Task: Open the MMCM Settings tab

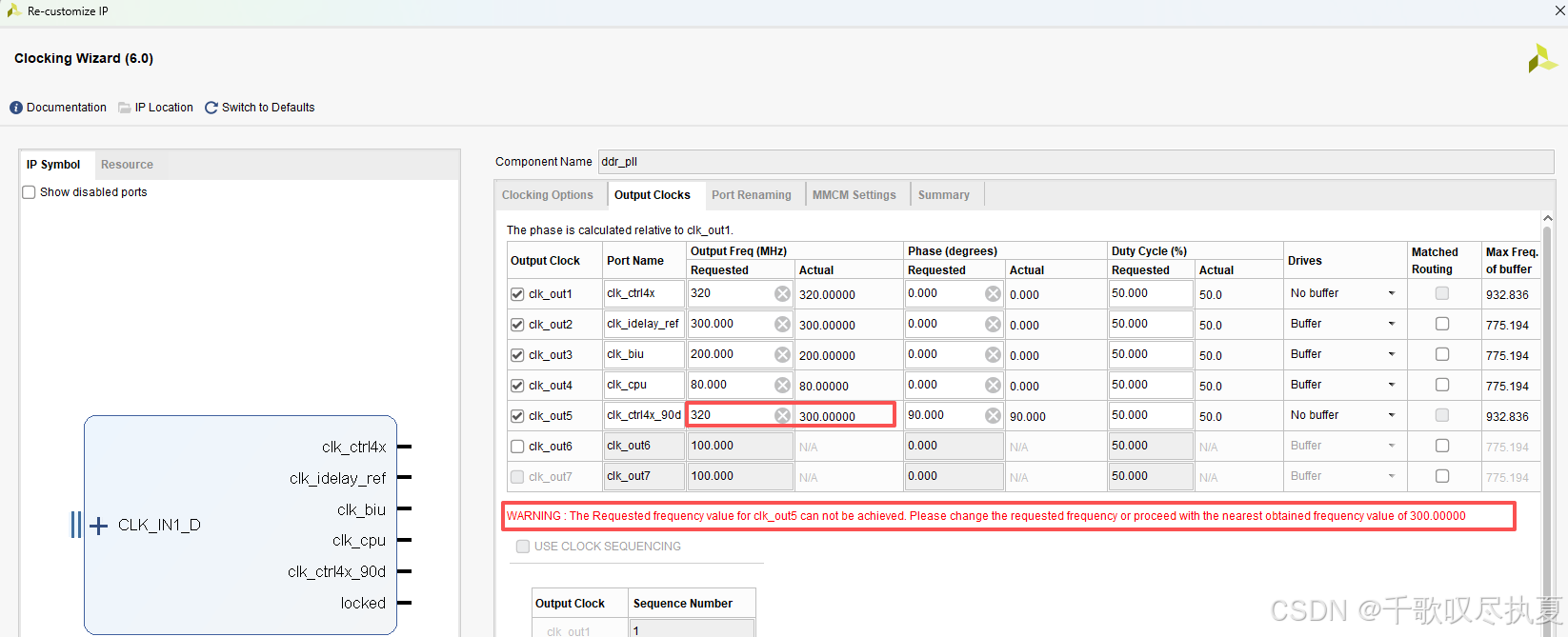Action: pos(854,195)
